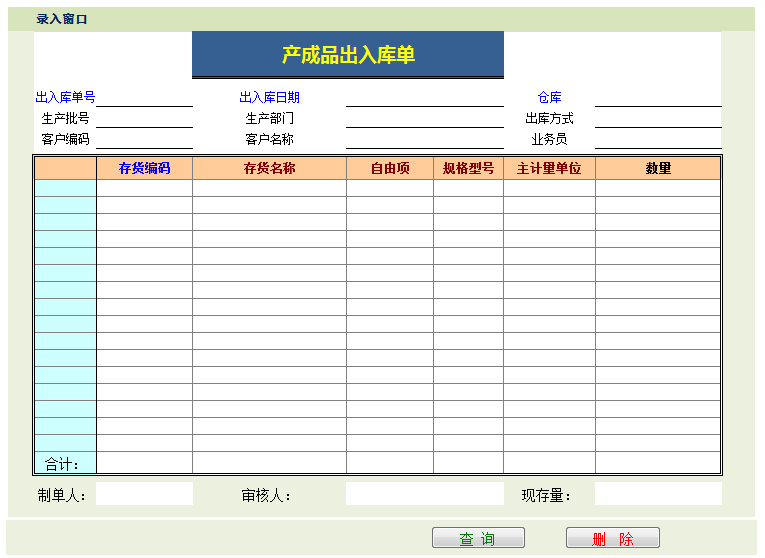Screen dimensions: 765x558
Task: Click the 业务员 label
Action: click(x=549, y=139)
